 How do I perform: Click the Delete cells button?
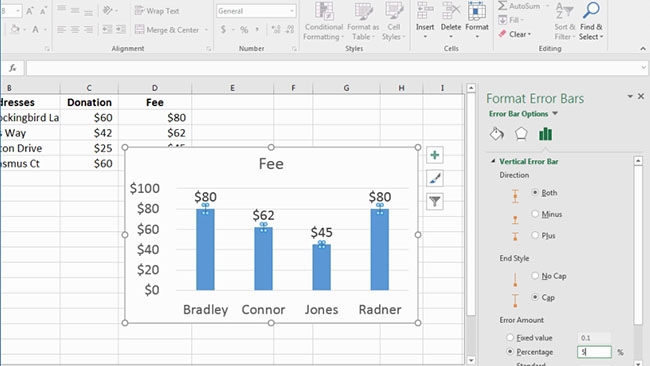coord(451,21)
